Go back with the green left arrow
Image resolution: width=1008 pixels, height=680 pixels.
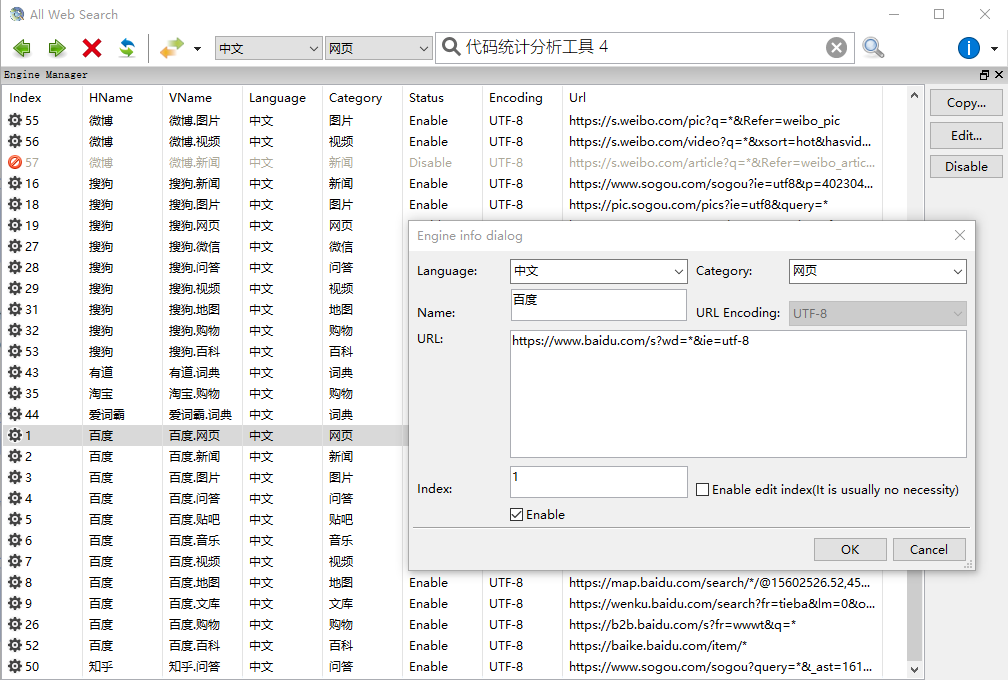[22, 48]
